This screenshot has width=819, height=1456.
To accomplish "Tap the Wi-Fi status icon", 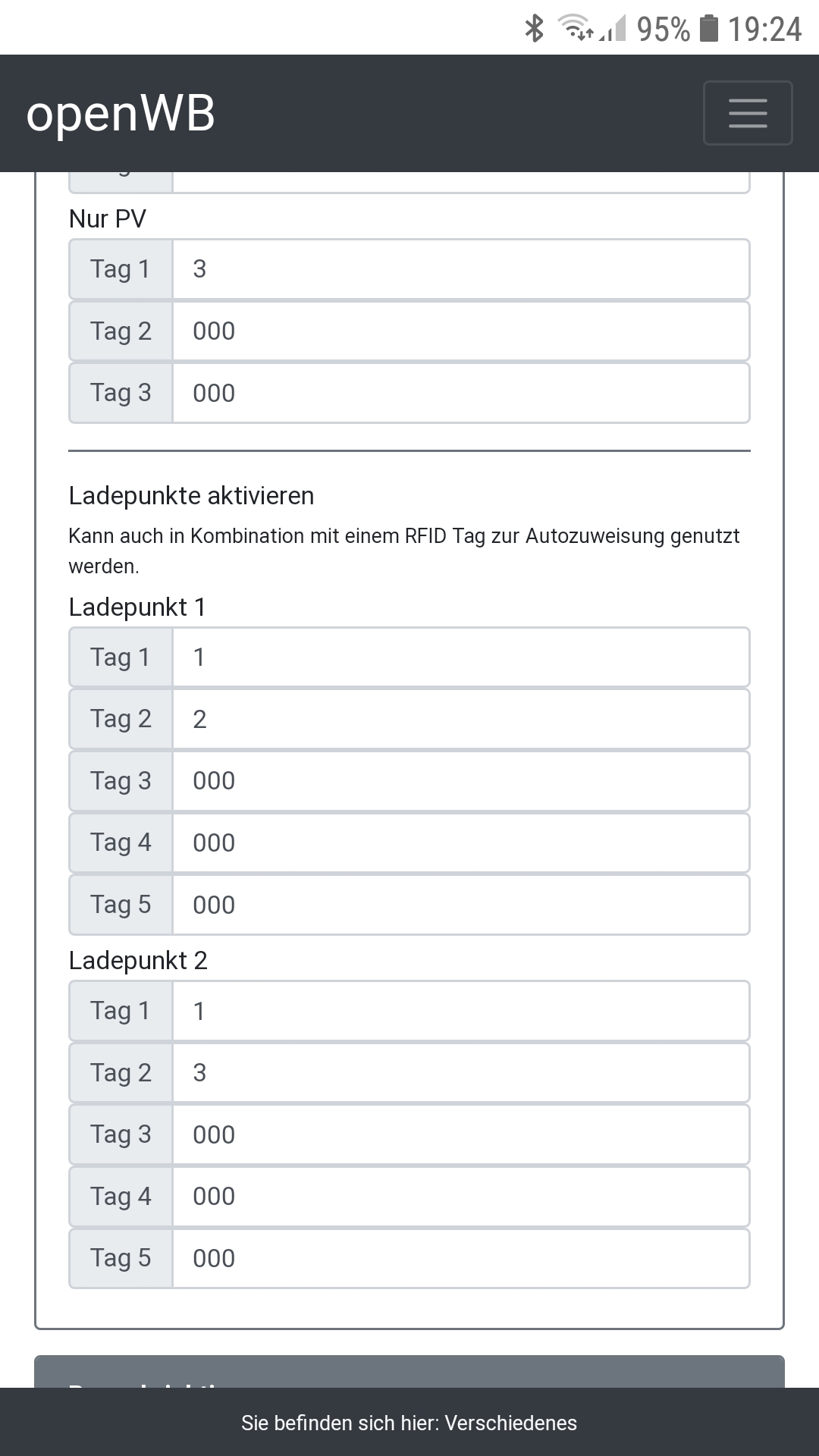I will tap(576, 28).
